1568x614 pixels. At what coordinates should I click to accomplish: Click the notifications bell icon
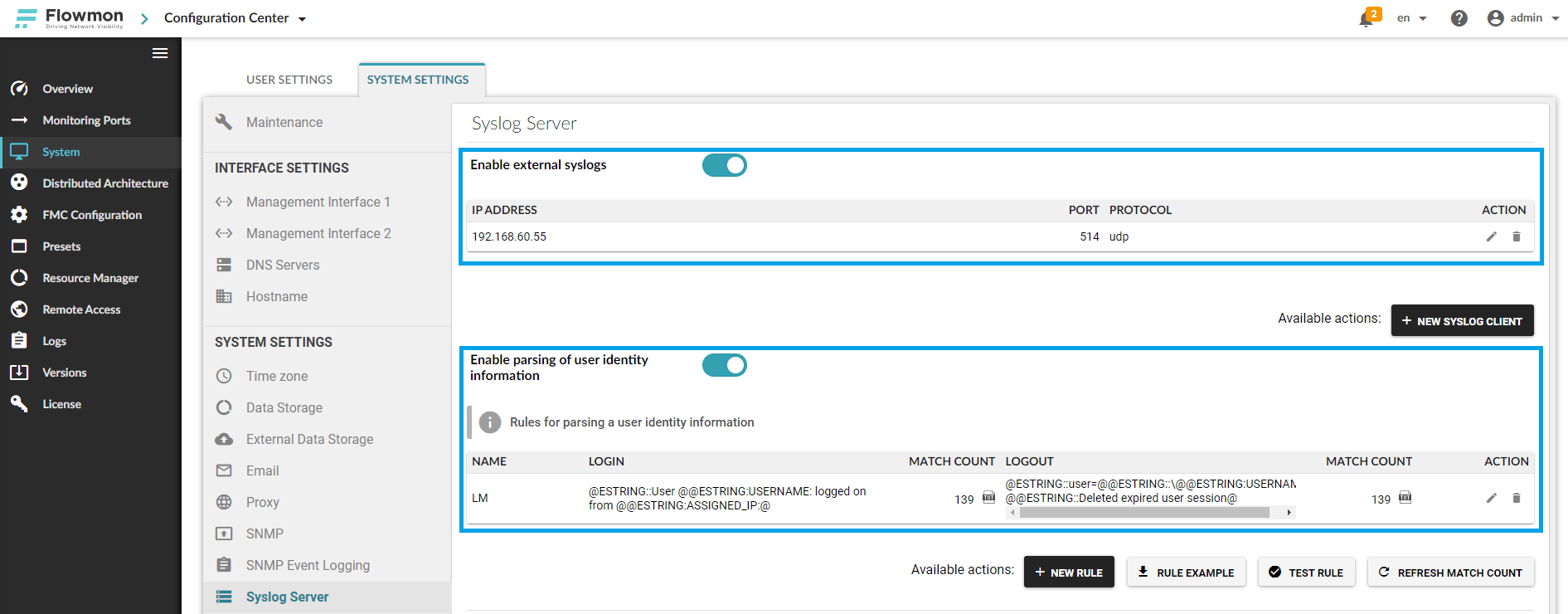1366,18
